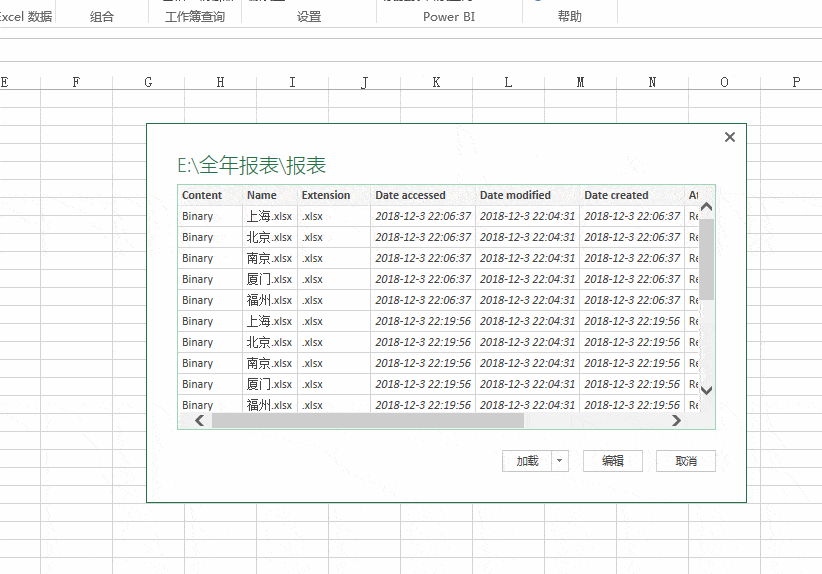Click first 厦门.xlsx file name

[269, 279]
